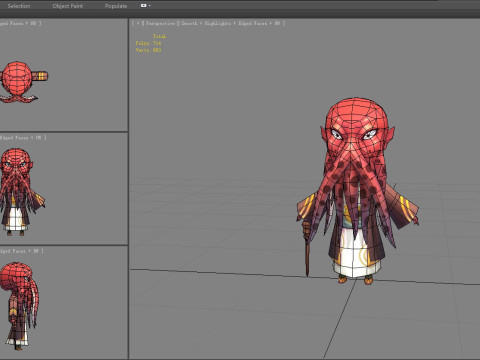This screenshot has height=360, width=480.
Task: Click the character's left eye in perspective view
Action: [370, 134]
